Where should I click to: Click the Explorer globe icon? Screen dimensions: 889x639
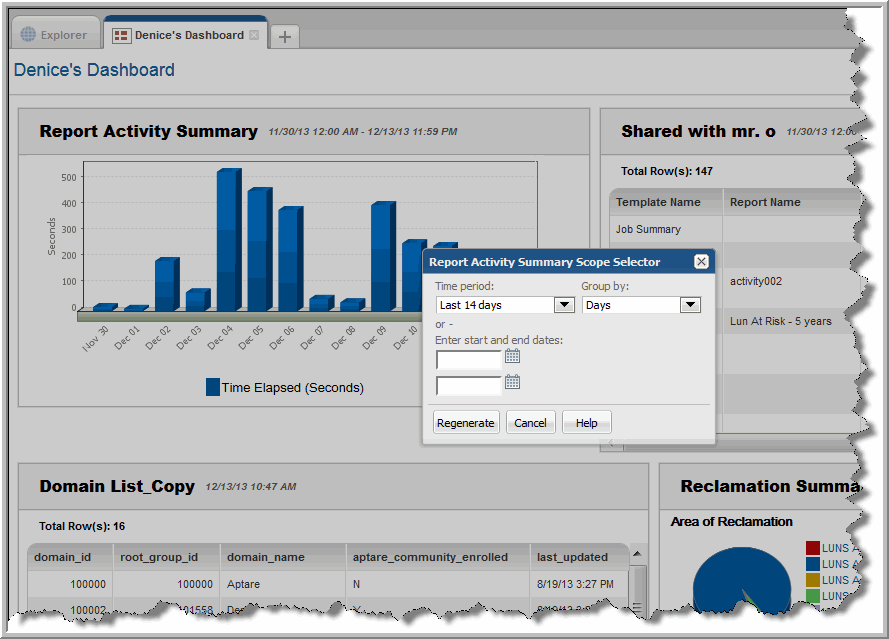[28, 35]
